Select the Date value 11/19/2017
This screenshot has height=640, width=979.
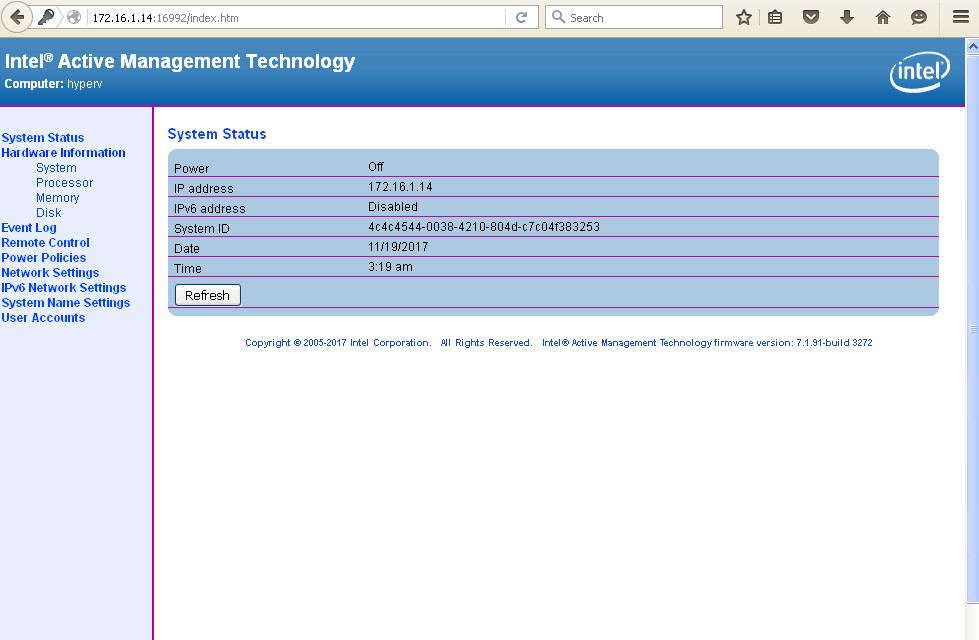[x=398, y=247]
